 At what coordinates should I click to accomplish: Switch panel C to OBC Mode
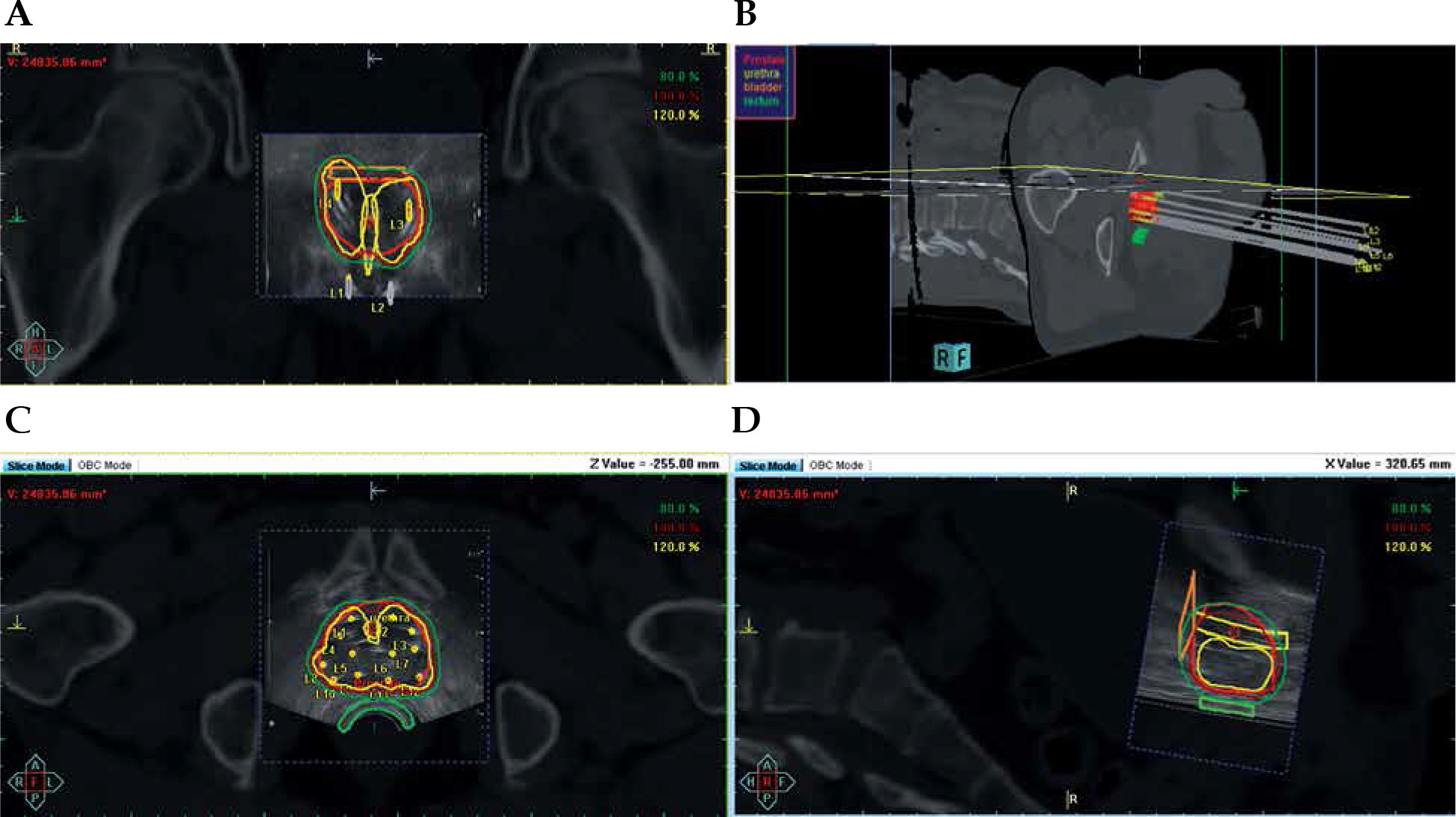coord(105,465)
